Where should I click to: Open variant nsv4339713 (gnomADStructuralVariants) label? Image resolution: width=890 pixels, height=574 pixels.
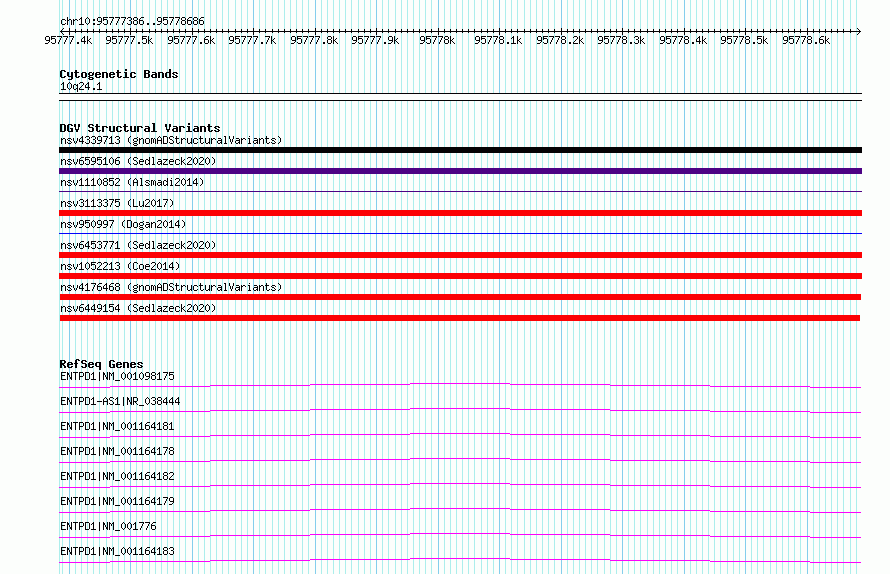[x=171, y=140]
